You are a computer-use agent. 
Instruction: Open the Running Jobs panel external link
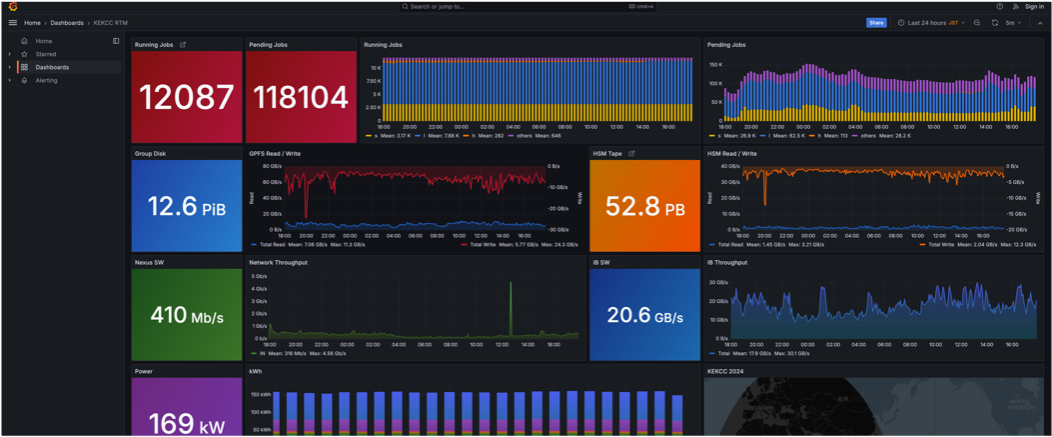(182, 44)
